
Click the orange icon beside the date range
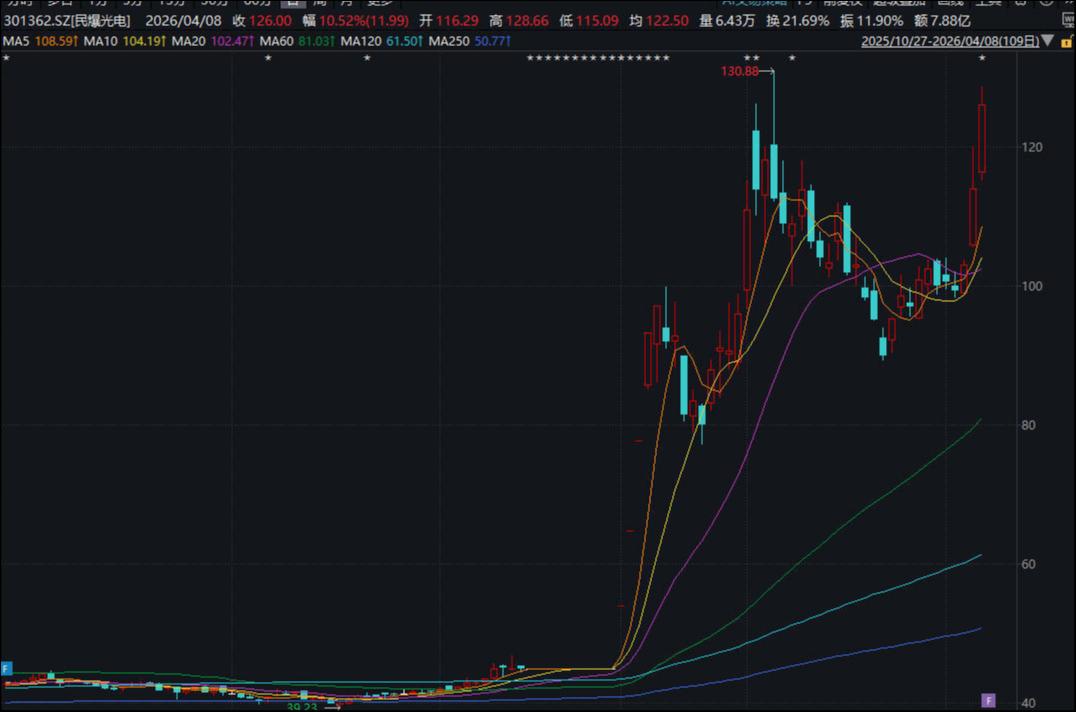tap(1067, 41)
